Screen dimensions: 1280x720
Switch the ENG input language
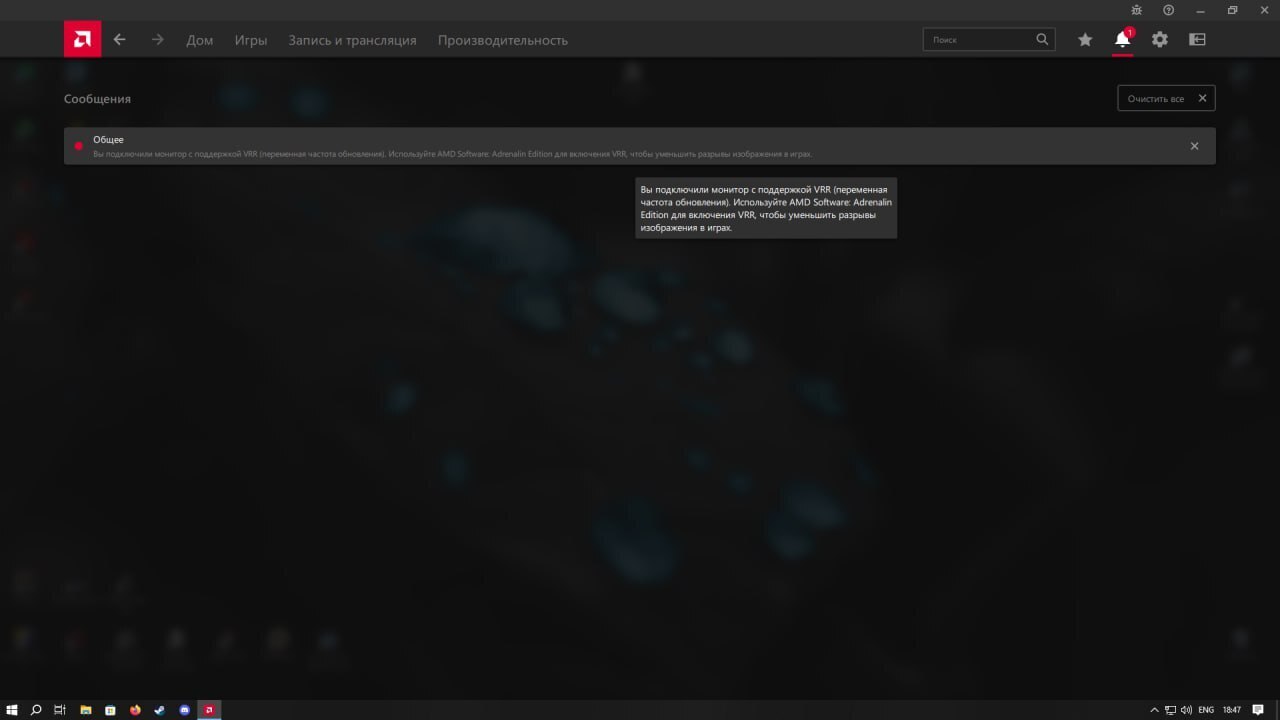[x=1206, y=710]
